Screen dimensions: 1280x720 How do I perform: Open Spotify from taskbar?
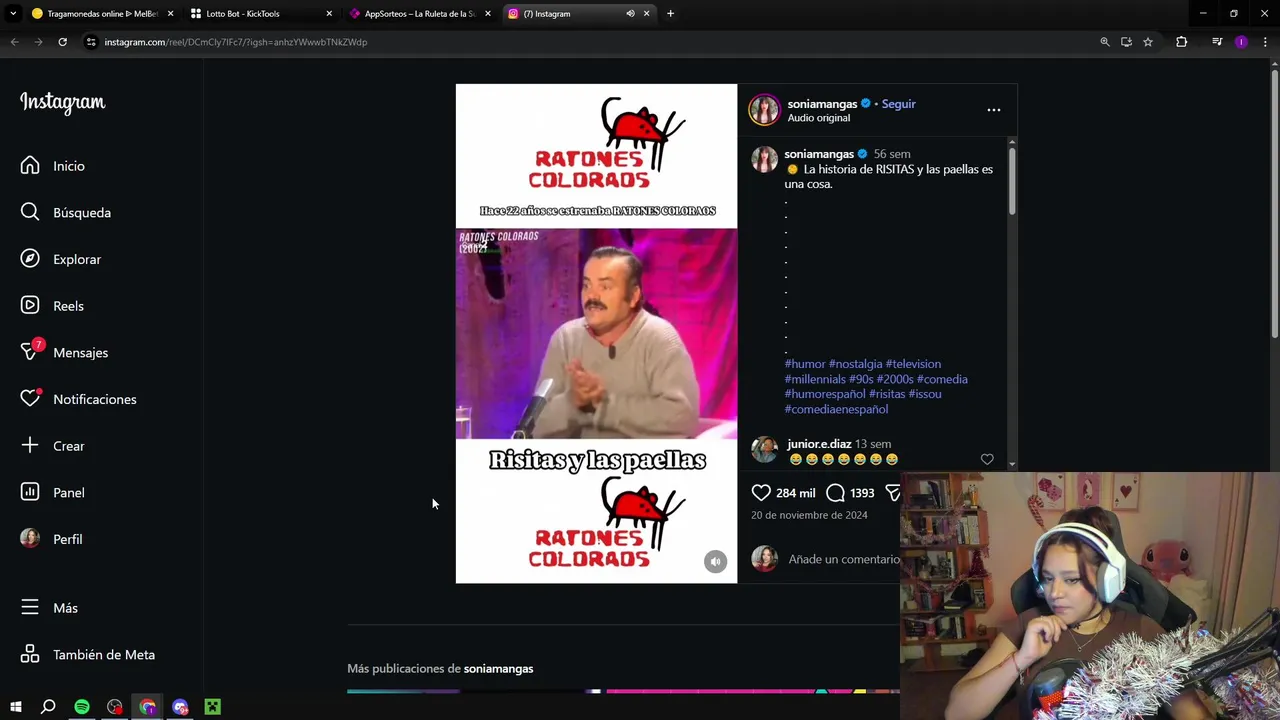point(82,707)
